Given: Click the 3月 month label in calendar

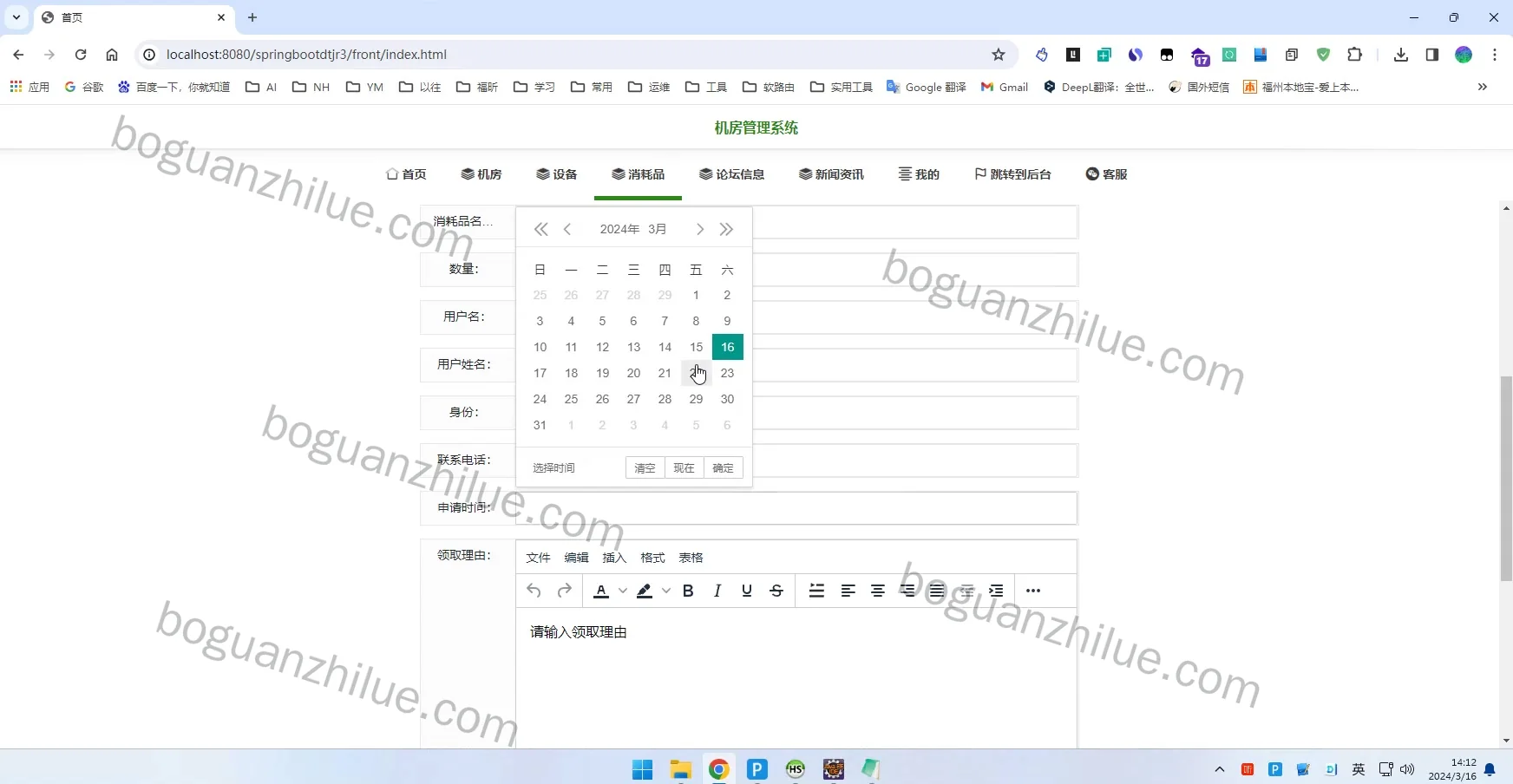Looking at the screenshot, I should (657, 229).
